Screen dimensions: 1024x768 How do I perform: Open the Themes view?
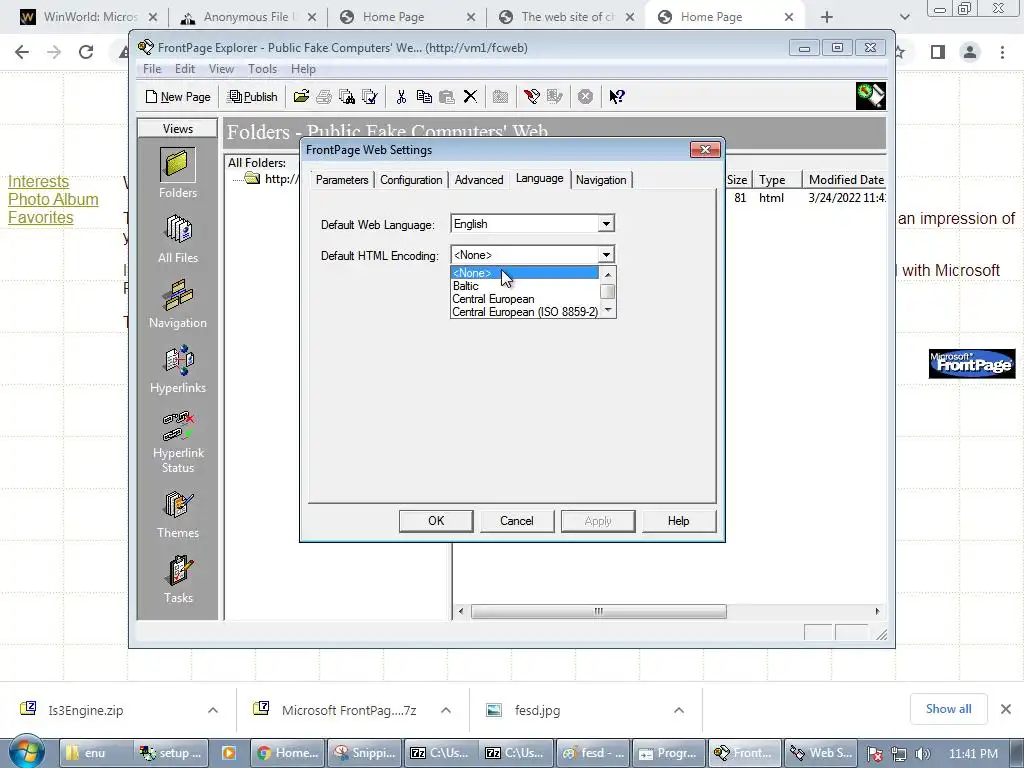point(178,515)
